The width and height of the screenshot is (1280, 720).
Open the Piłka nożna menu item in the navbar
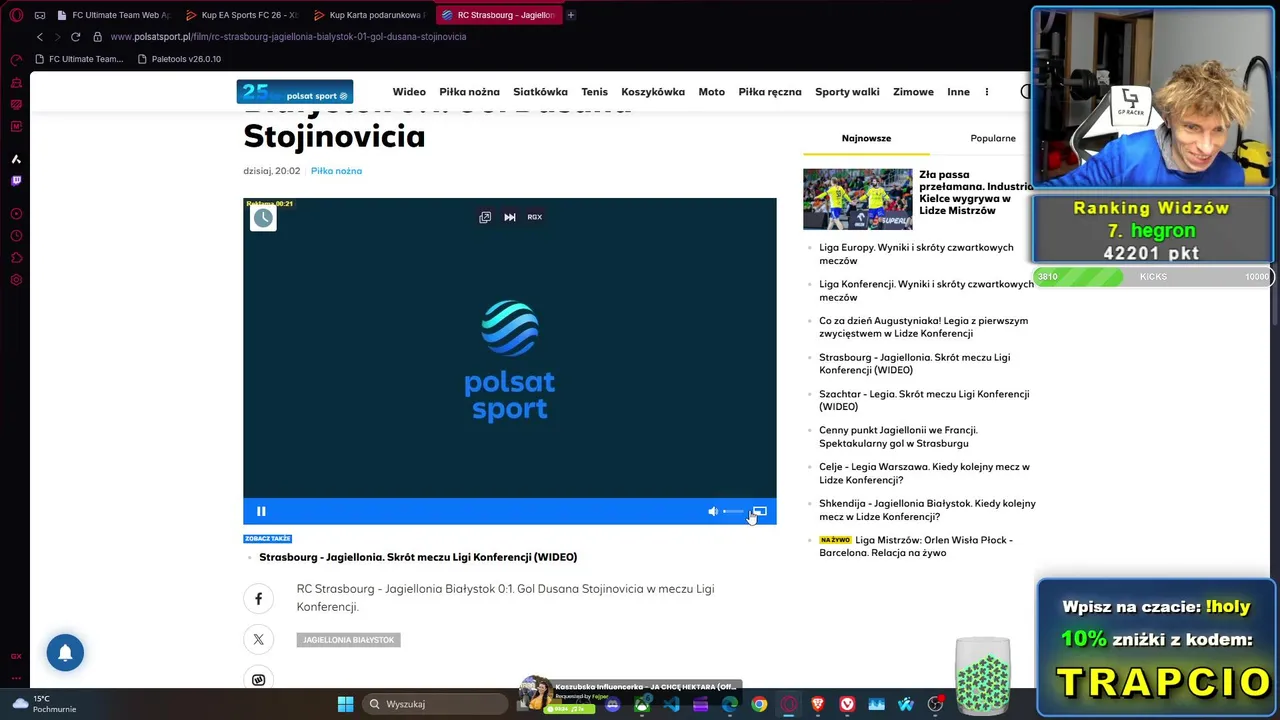(469, 92)
